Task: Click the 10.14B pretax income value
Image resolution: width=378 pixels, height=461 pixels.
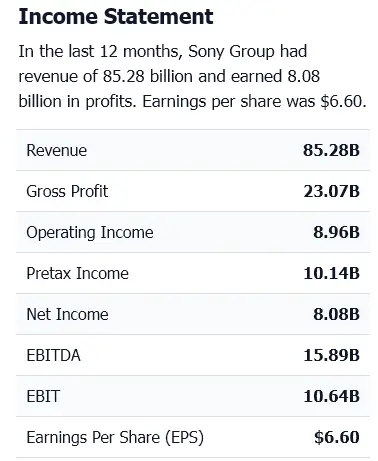Action: point(332,273)
